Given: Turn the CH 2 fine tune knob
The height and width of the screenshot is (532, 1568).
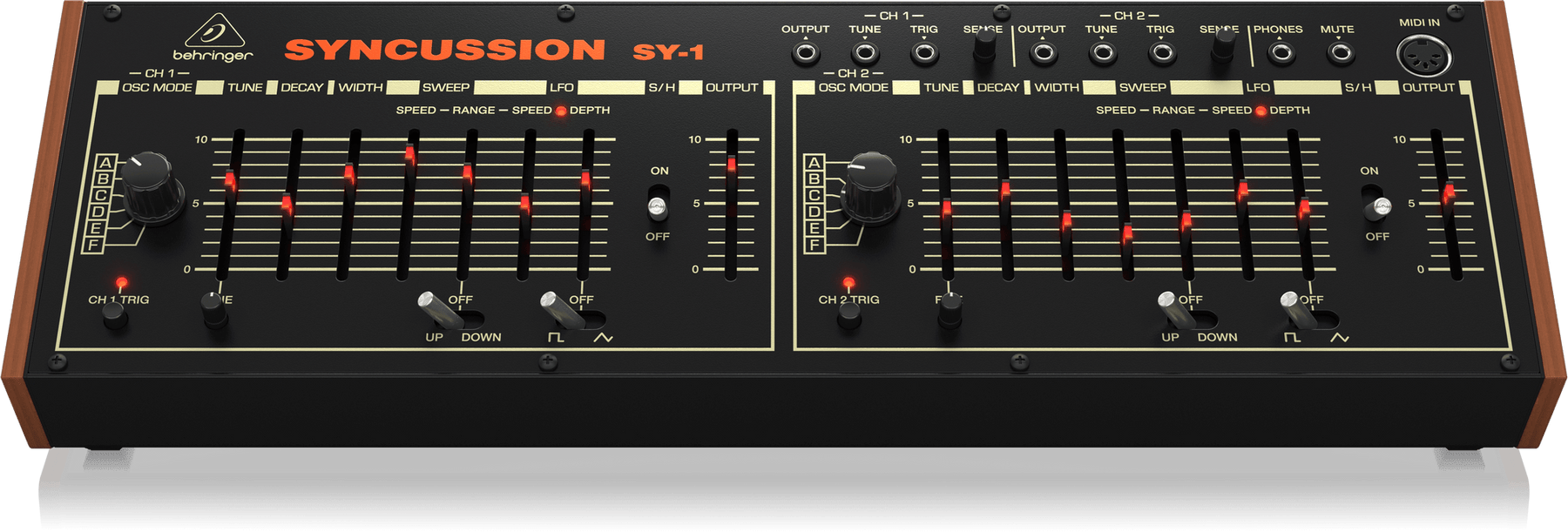Looking at the screenshot, I should pyautogui.click(x=950, y=309).
